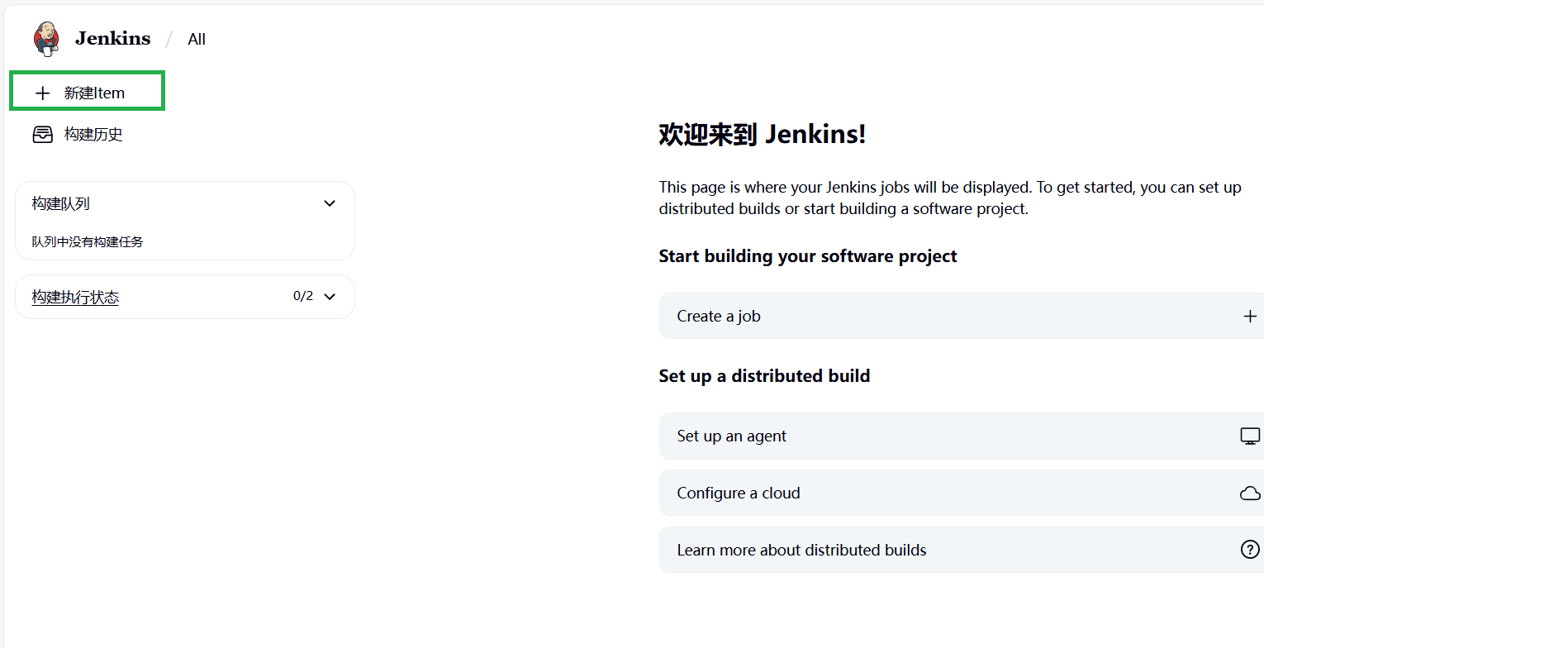Click the 0/2 executor count
The width and height of the screenshot is (1568, 658).
[x=303, y=296]
